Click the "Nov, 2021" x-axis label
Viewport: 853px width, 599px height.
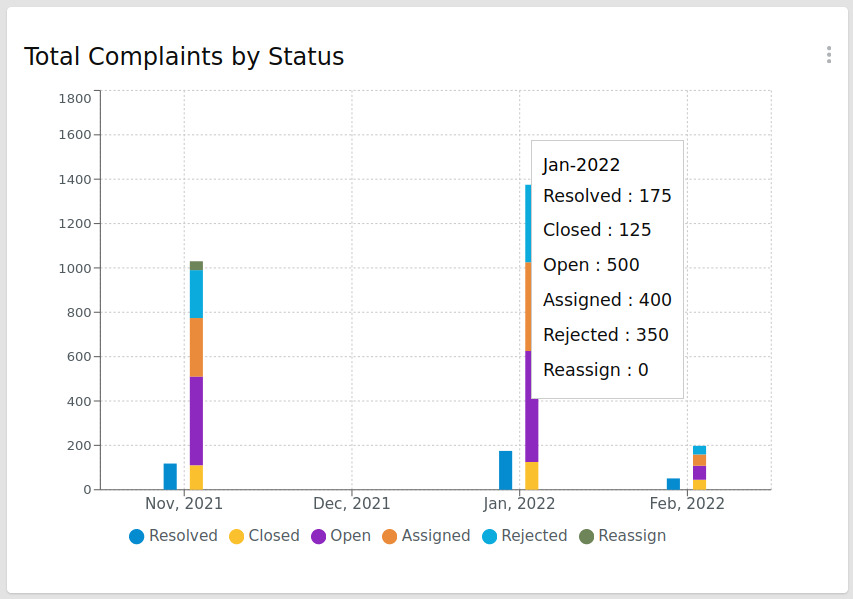(184, 504)
